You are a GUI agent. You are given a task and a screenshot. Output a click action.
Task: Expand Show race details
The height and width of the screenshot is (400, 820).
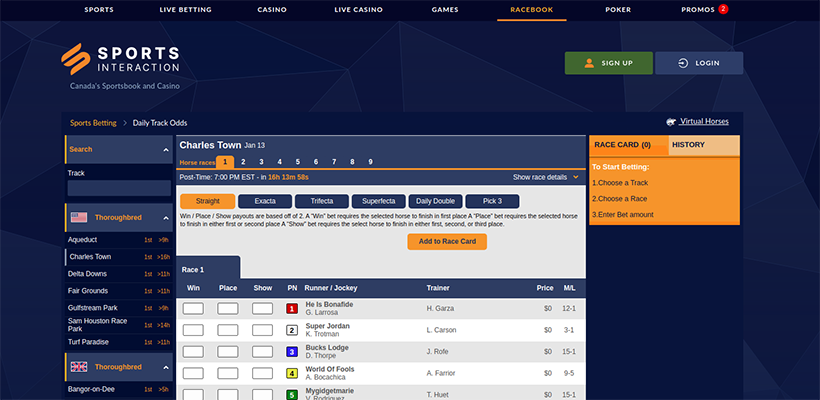point(545,177)
